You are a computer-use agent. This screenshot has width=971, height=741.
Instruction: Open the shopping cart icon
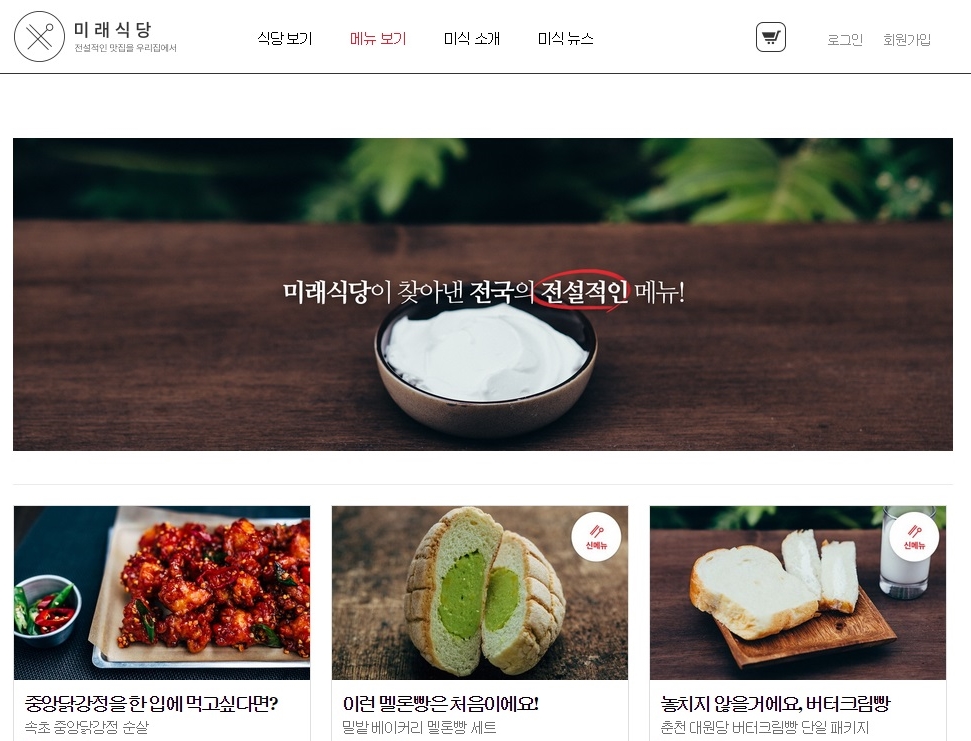[770, 37]
